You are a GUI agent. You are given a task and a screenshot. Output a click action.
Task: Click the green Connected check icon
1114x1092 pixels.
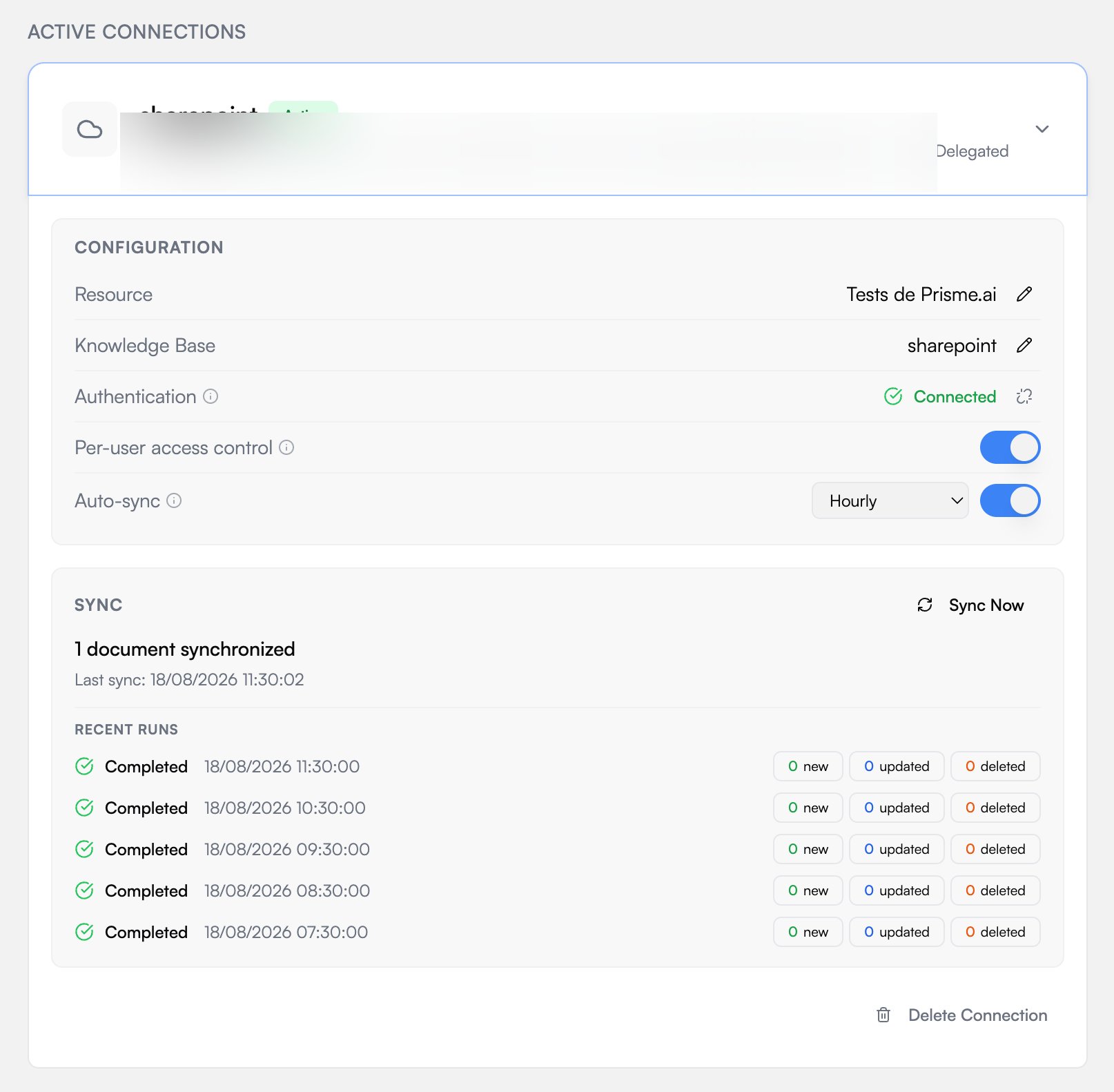tap(893, 396)
